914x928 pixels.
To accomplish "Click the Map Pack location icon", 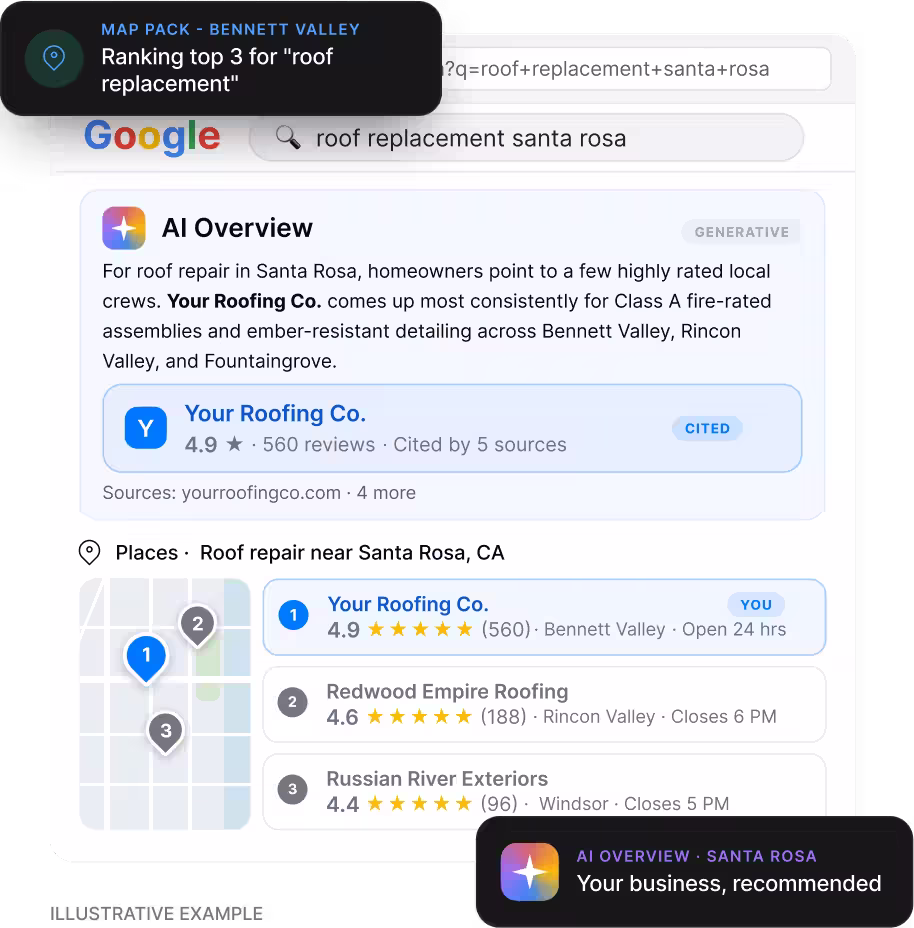I will tap(54, 59).
